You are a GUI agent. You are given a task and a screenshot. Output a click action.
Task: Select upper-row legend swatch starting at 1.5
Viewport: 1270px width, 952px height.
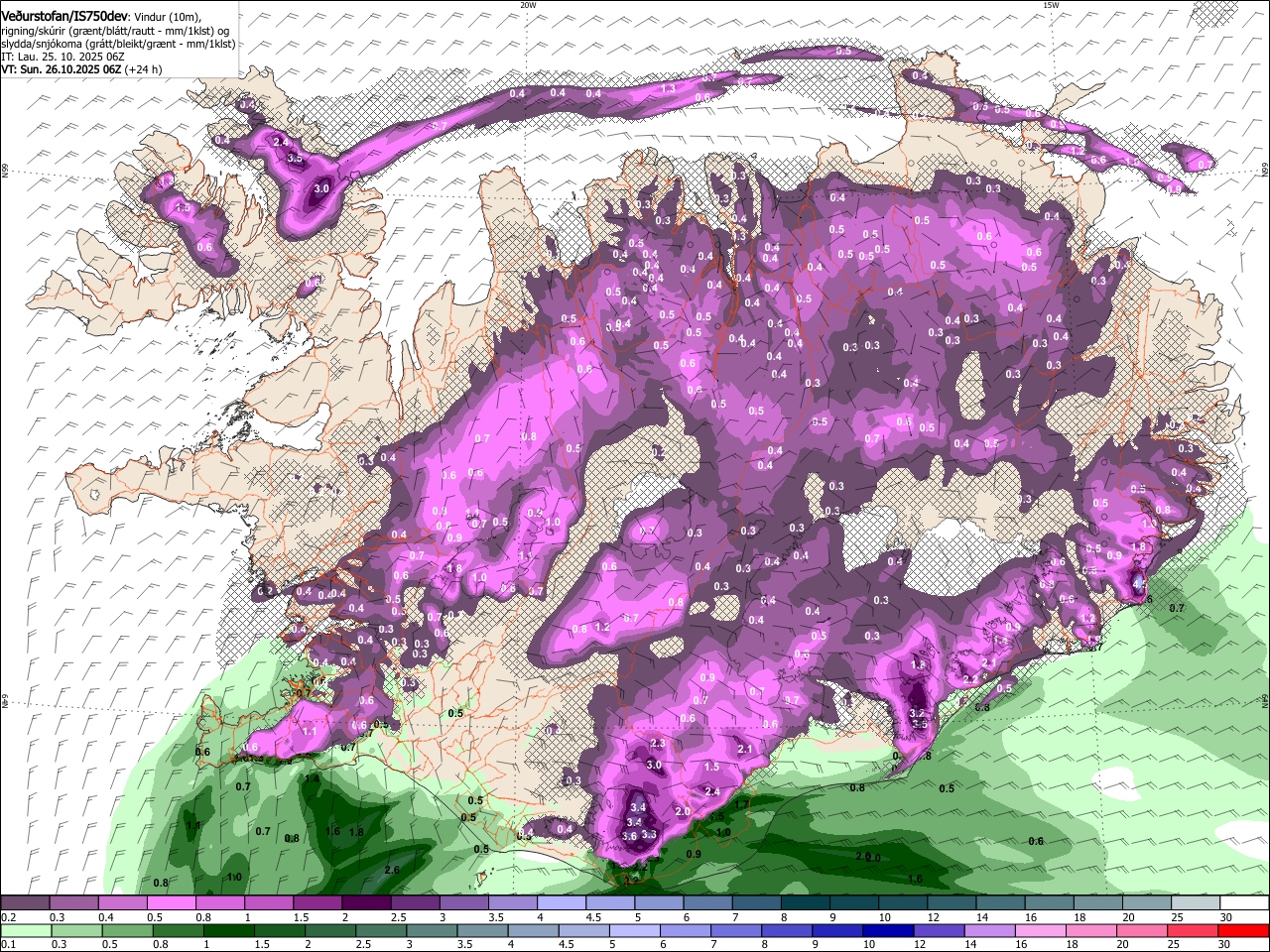click(317, 903)
